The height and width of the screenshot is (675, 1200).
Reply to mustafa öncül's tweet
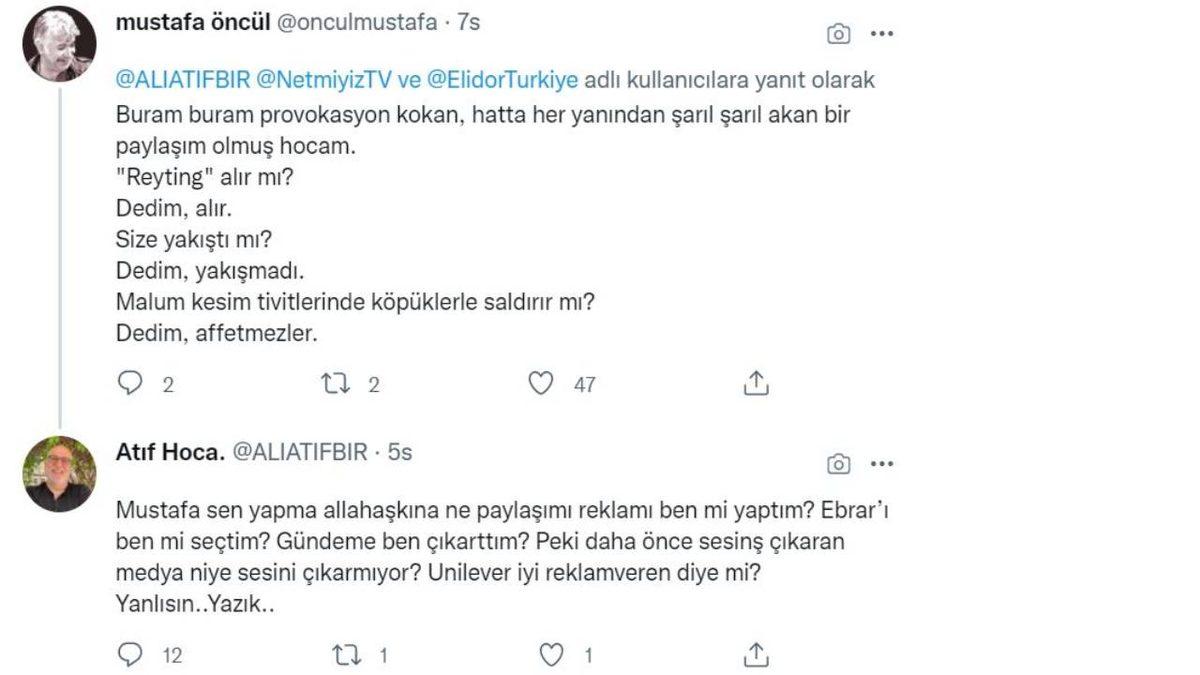click(x=131, y=383)
